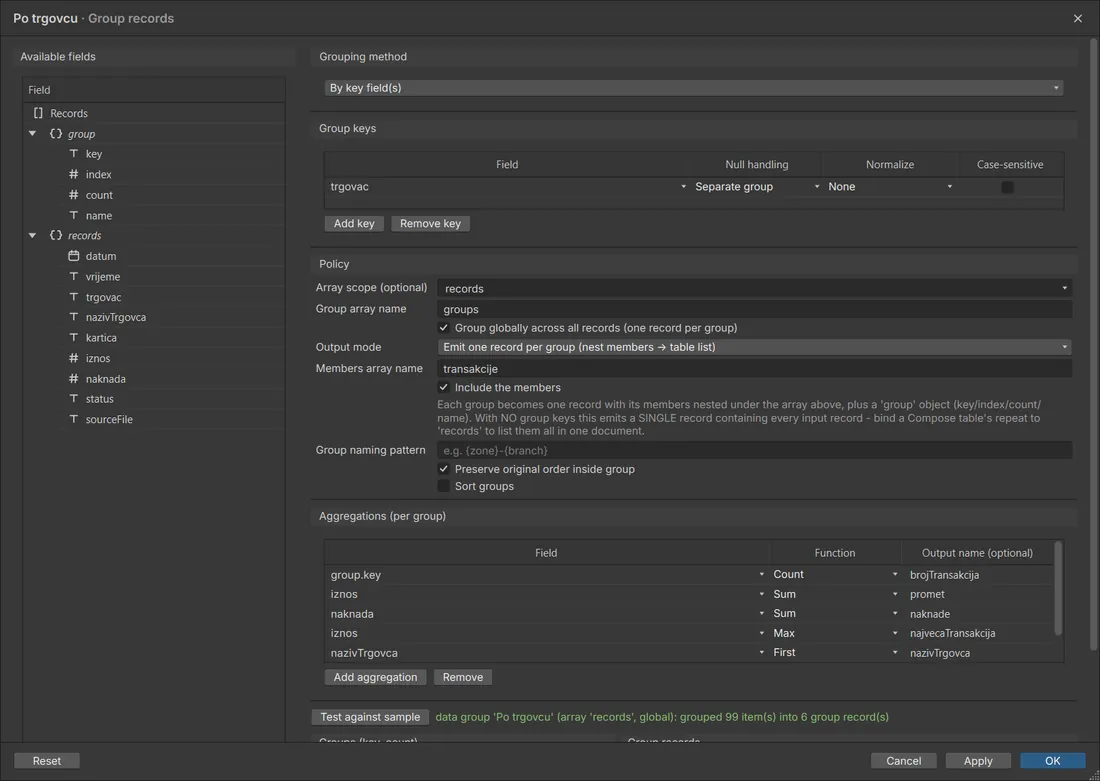Viewport: 1100px width, 781px height.
Task: Click the text type icon beside key
Action: tap(74, 154)
